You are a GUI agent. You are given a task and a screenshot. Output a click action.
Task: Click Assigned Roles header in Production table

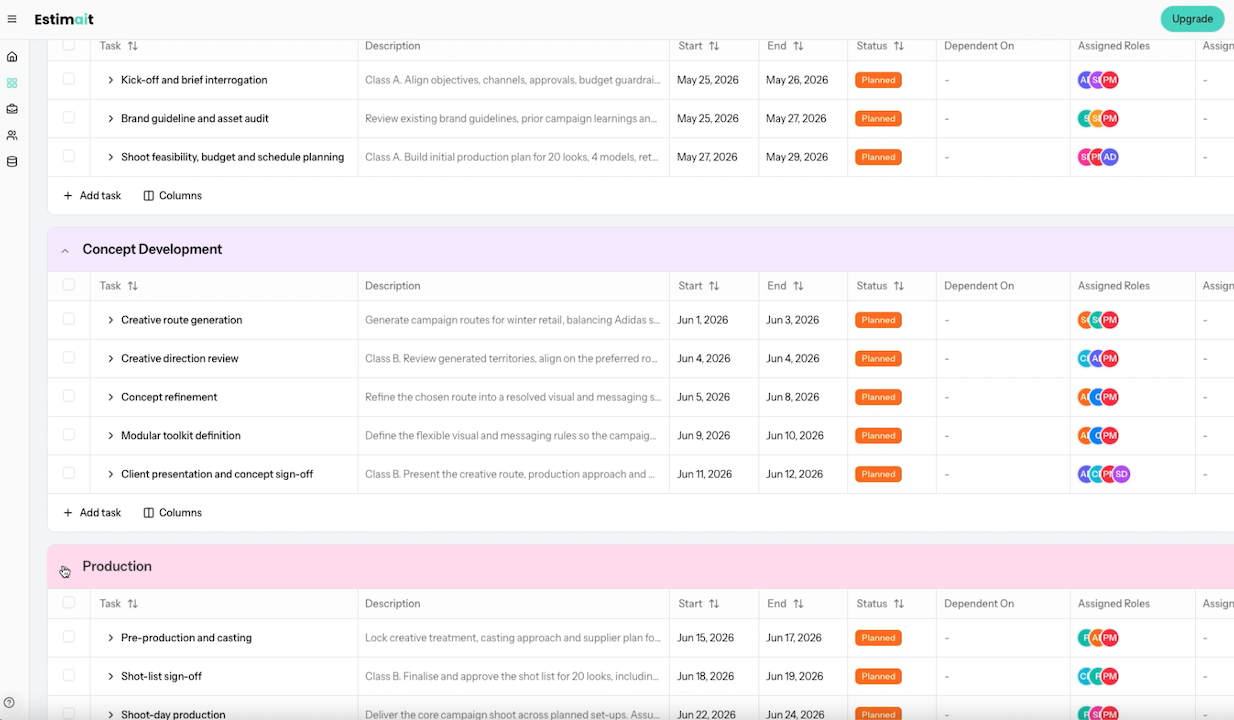[x=1113, y=604]
